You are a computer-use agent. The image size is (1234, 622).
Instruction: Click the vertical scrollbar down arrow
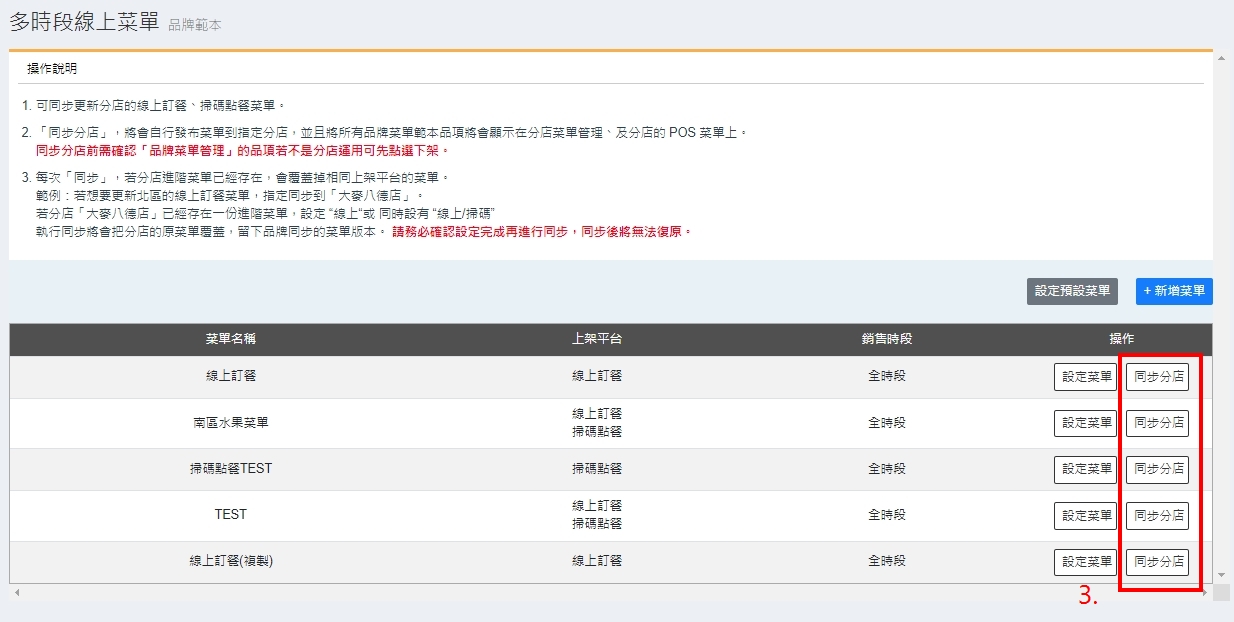(x=1221, y=575)
